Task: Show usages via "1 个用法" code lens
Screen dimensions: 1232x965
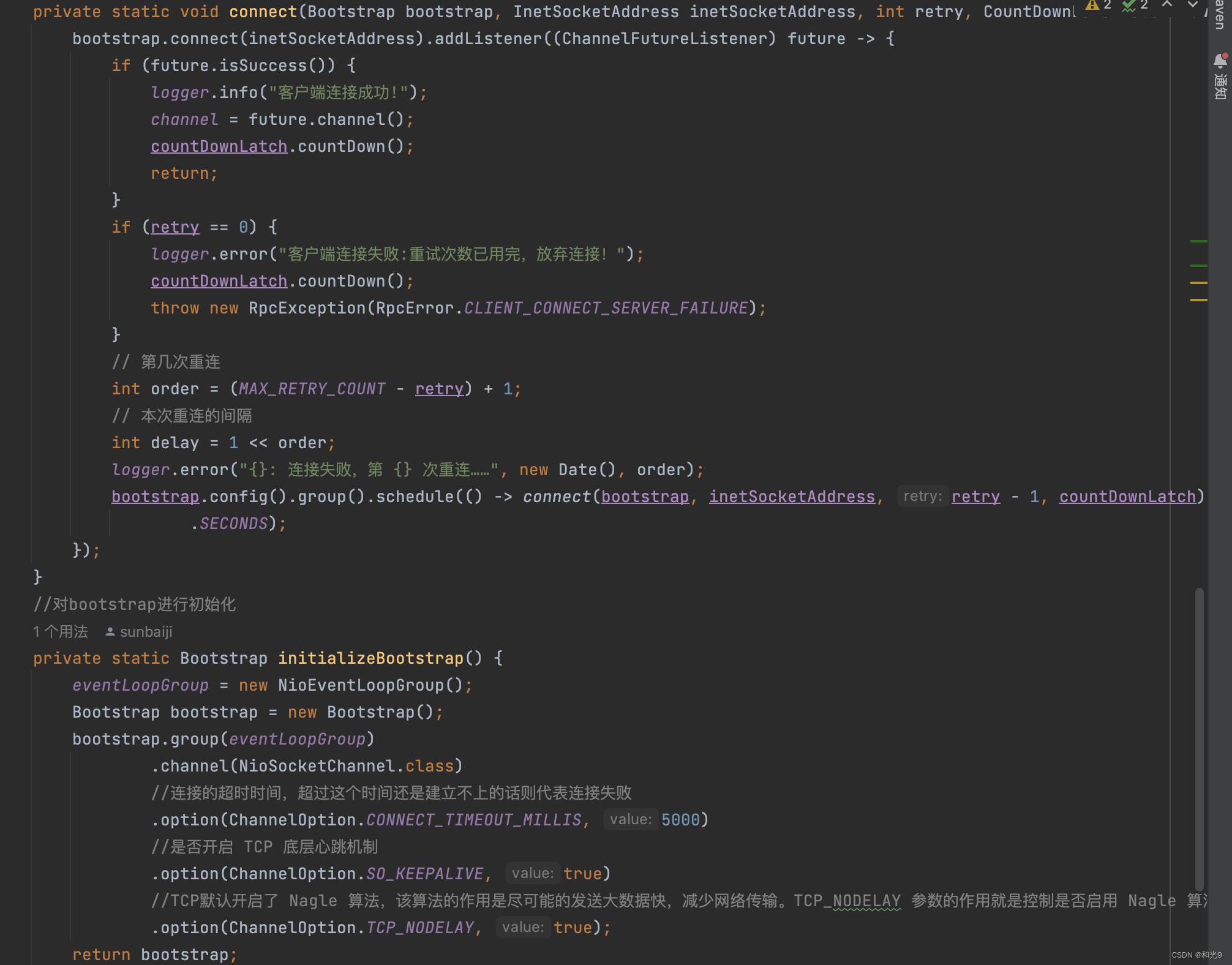Action: click(61, 631)
